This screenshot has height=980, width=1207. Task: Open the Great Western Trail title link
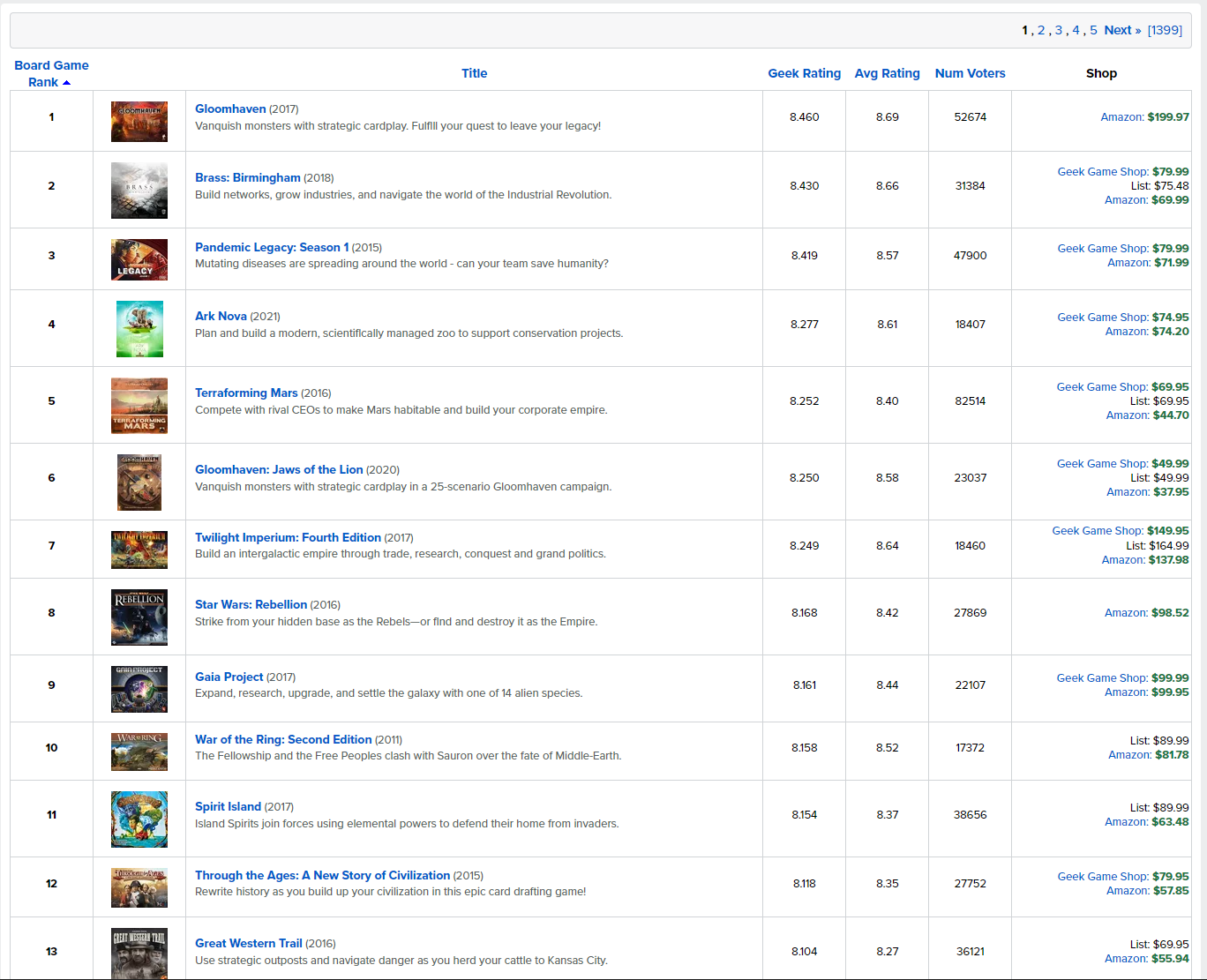click(x=249, y=943)
